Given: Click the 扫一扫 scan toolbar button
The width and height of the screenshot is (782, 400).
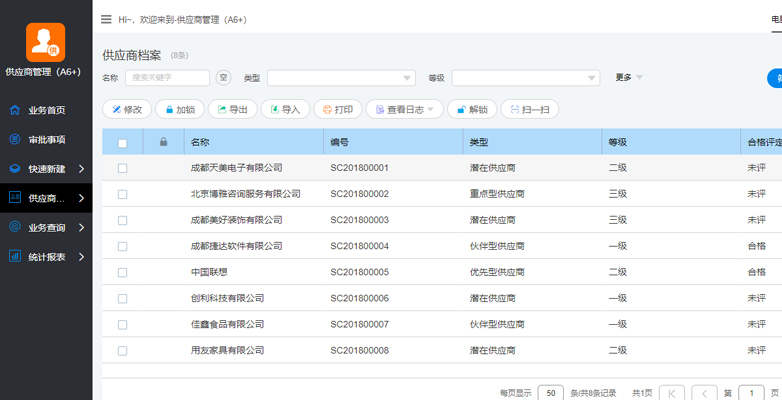Looking at the screenshot, I should [x=529, y=110].
